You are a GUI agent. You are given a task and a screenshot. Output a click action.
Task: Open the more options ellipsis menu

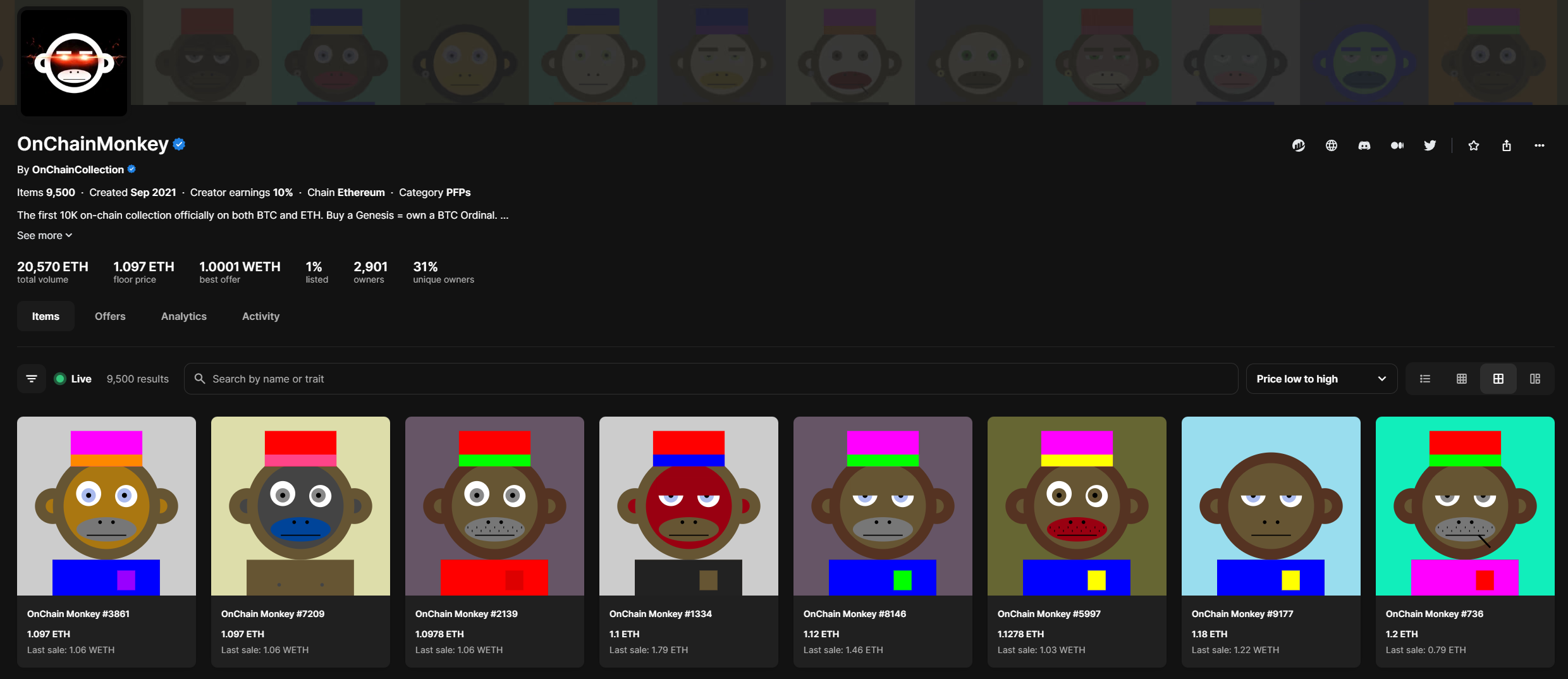point(1540,145)
